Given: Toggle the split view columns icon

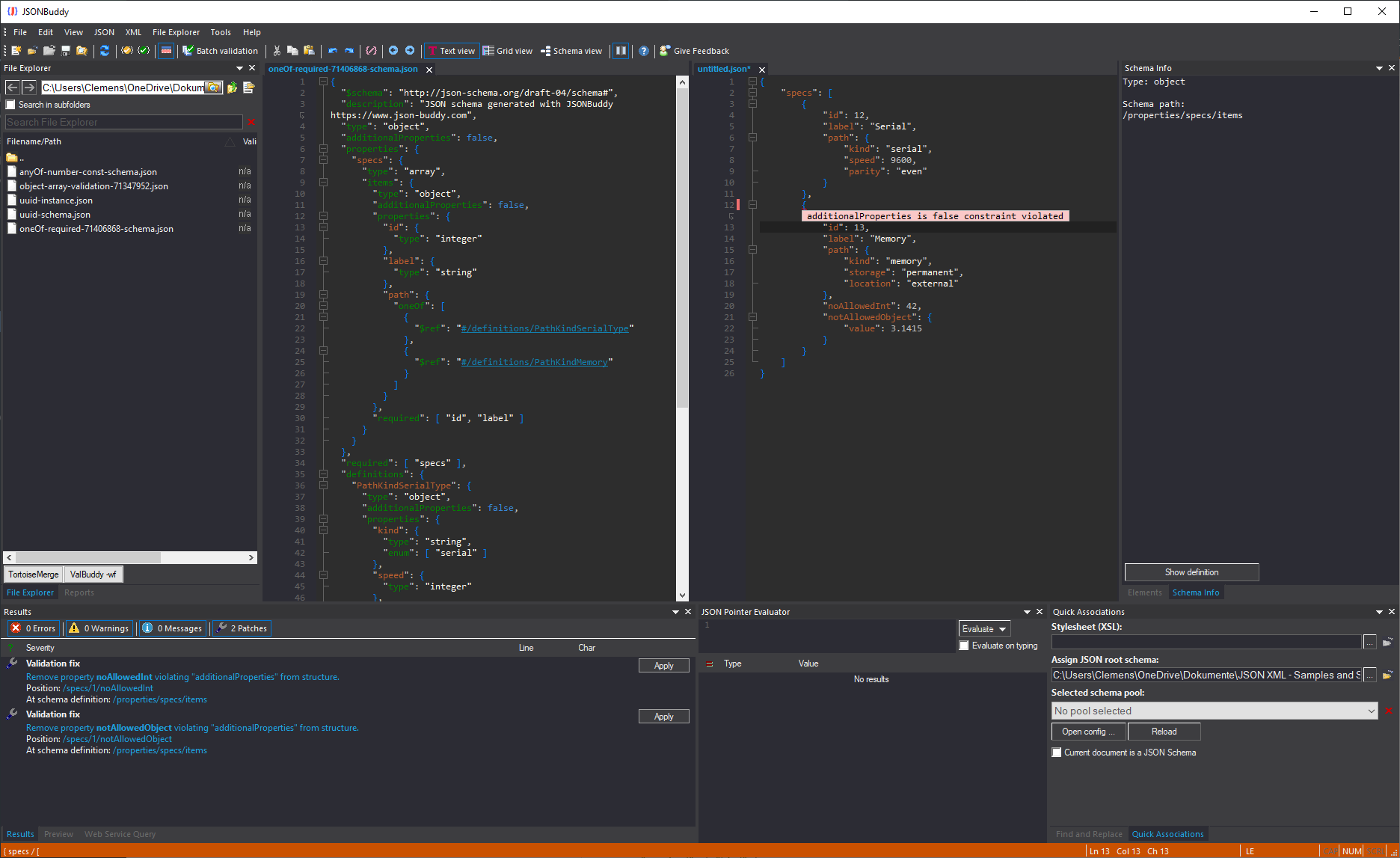Looking at the screenshot, I should [621, 51].
